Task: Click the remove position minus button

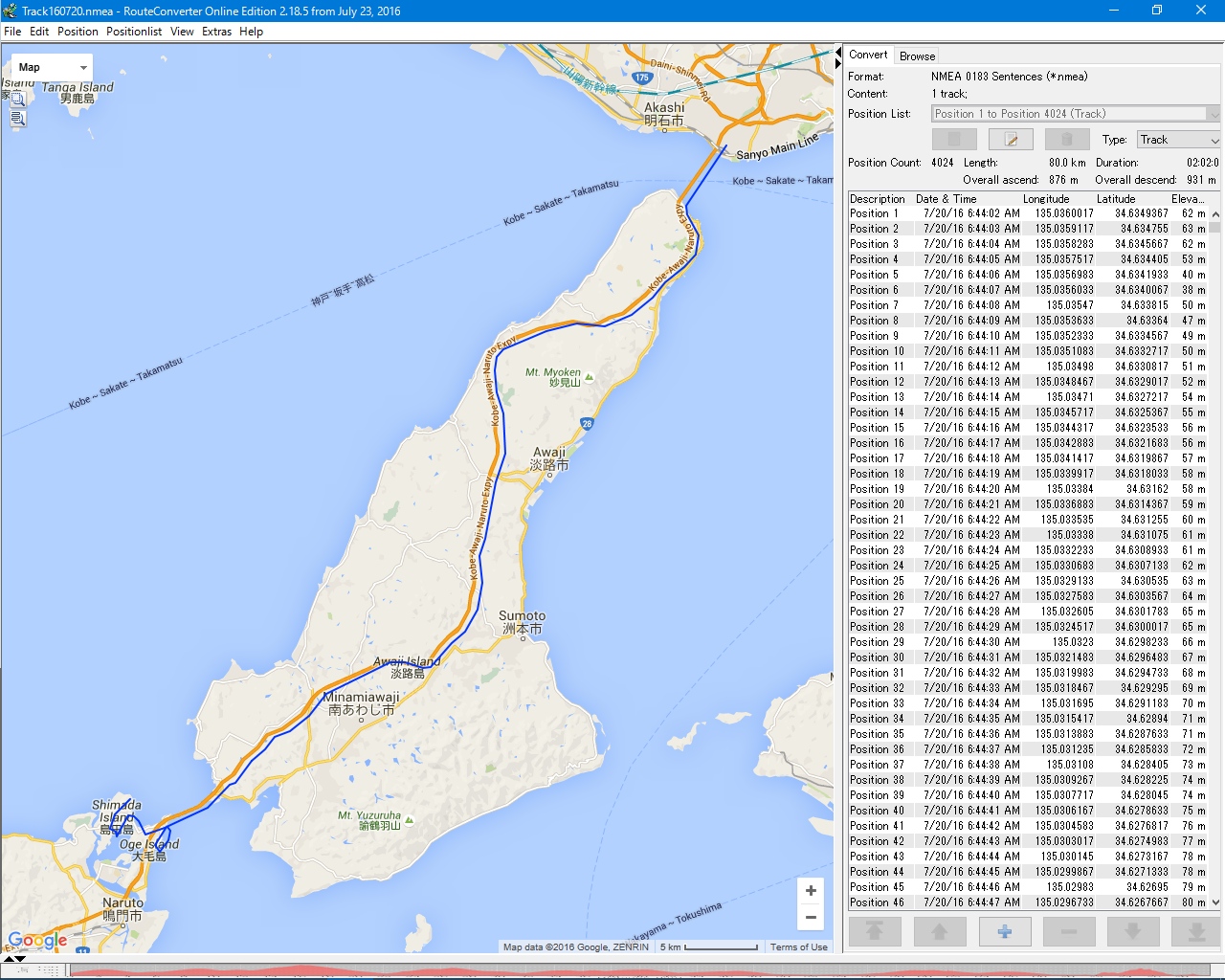Action: [x=1068, y=931]
